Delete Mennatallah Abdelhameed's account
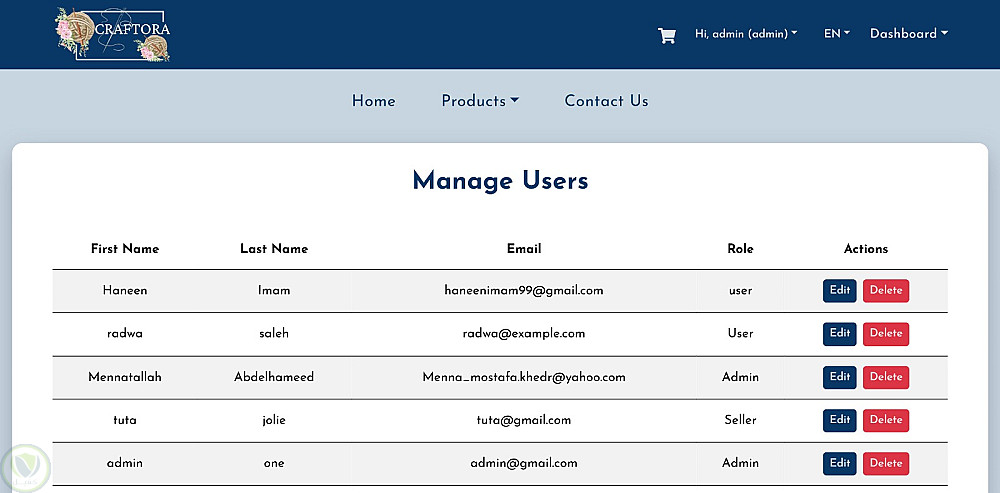 885,377
